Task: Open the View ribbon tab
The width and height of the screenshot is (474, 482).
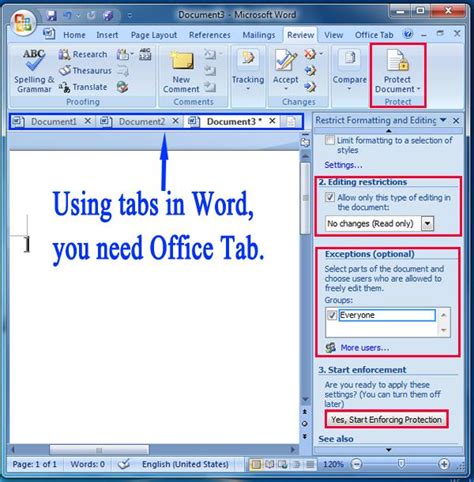Action: pos(333,35)
